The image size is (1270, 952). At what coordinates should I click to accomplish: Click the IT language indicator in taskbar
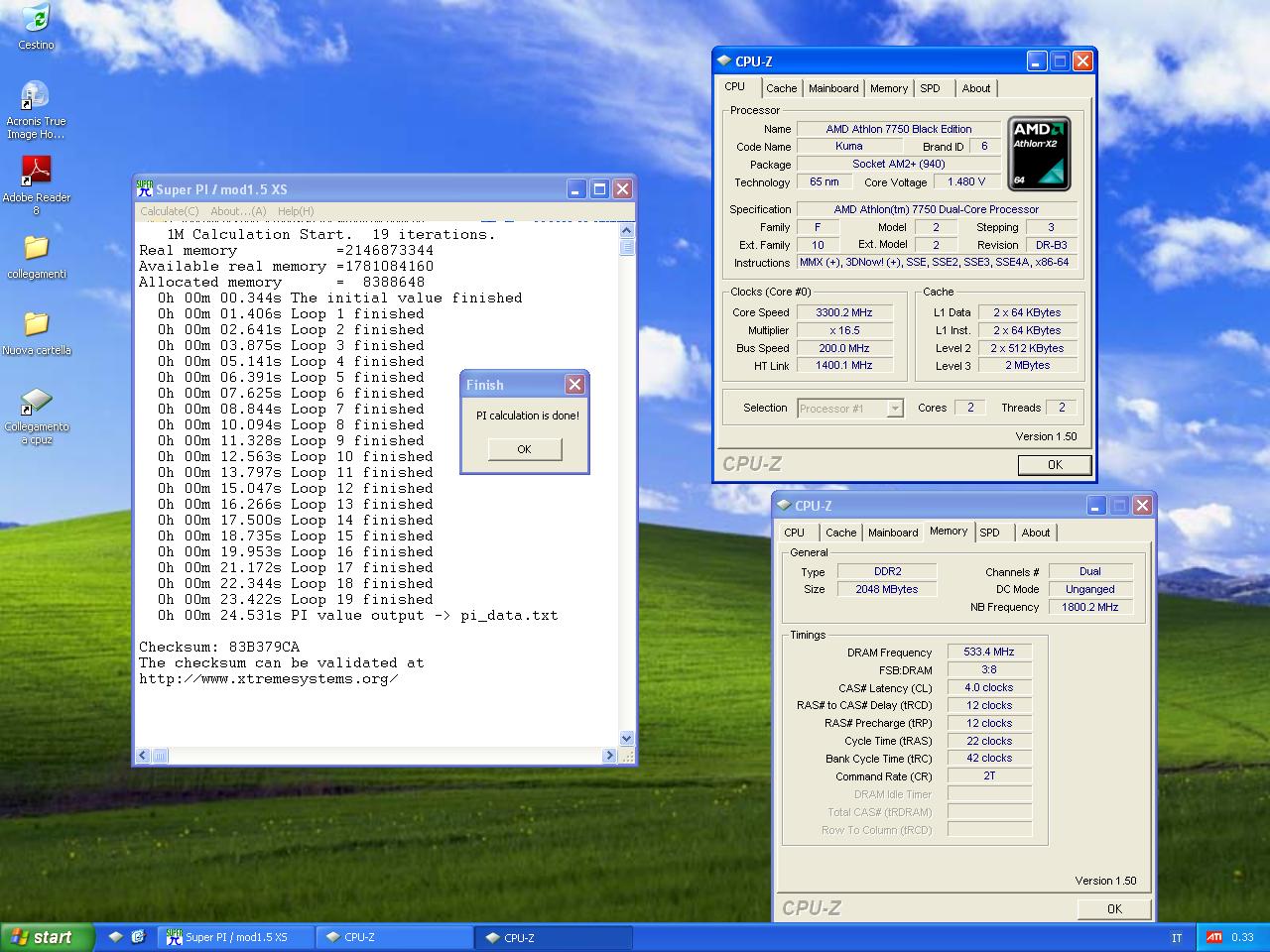point(1177,937)
